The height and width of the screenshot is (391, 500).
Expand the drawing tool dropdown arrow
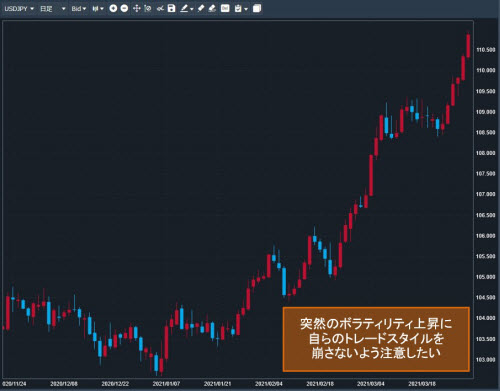click(192, 9)
